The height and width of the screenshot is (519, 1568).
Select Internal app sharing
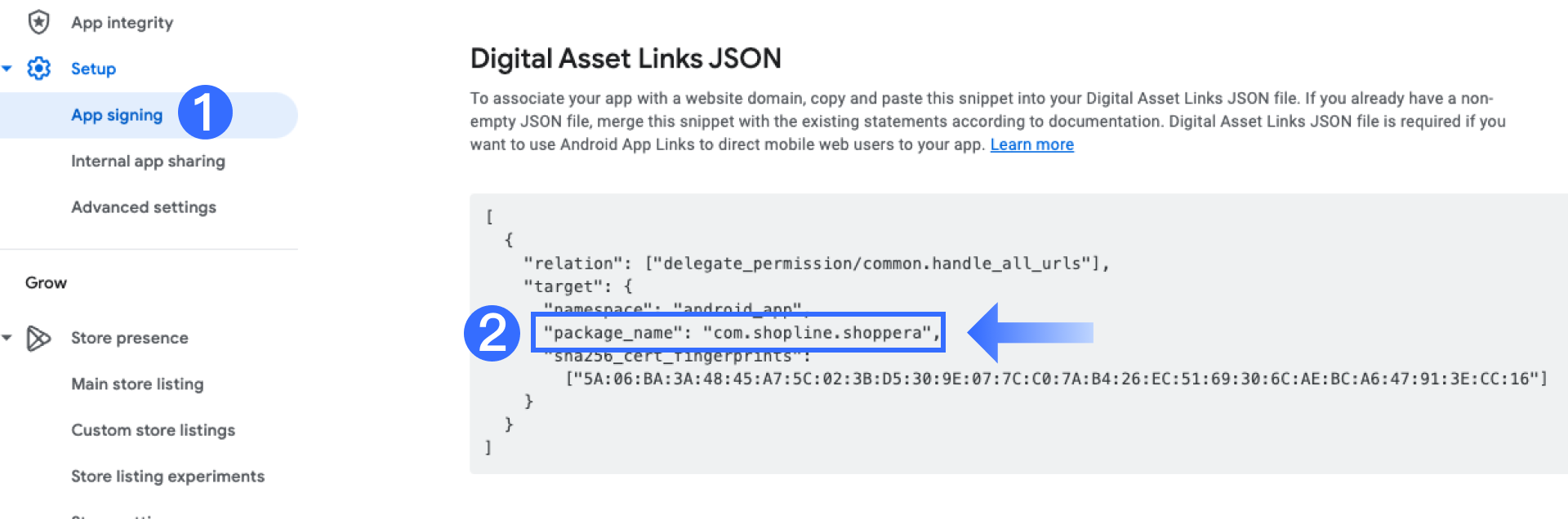(149, 161)
